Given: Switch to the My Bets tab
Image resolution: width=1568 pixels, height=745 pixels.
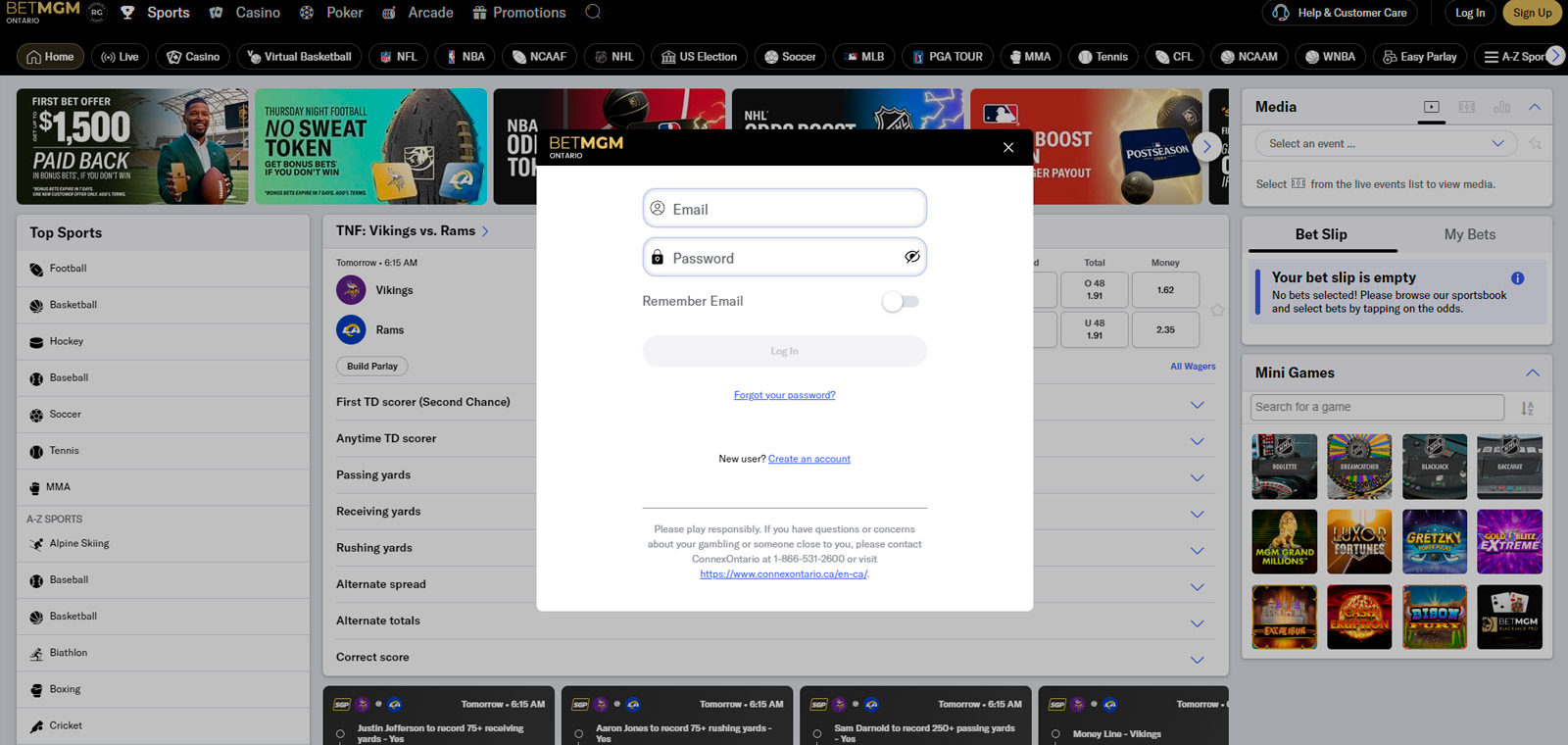Looking at the screenshot, I should coord(1470,234).
